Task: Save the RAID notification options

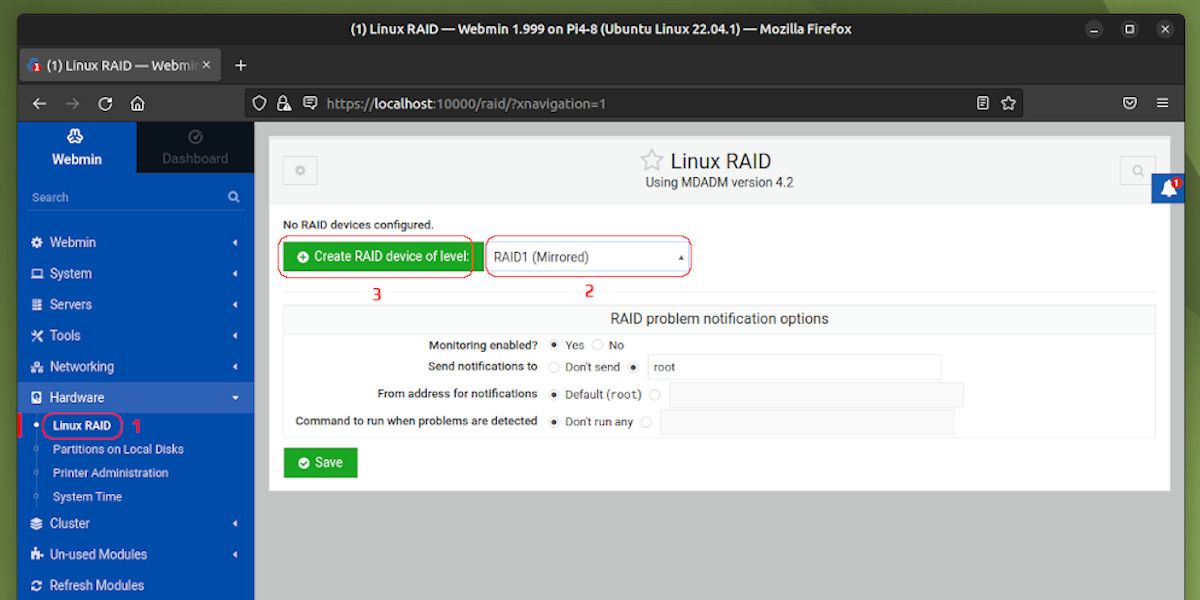Action: click(320, 462)
